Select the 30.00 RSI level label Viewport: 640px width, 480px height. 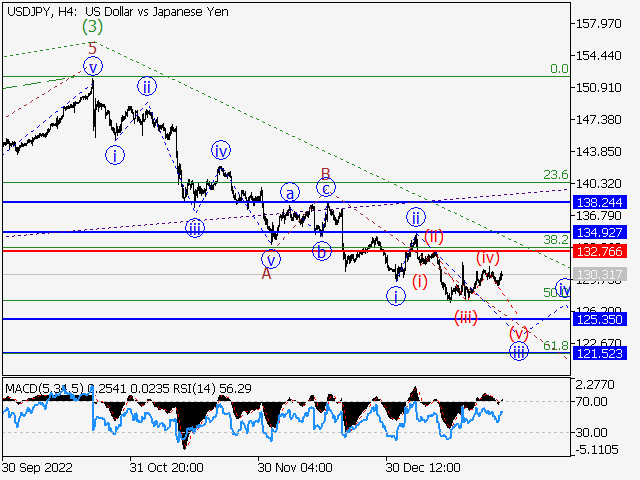[591, 432]
